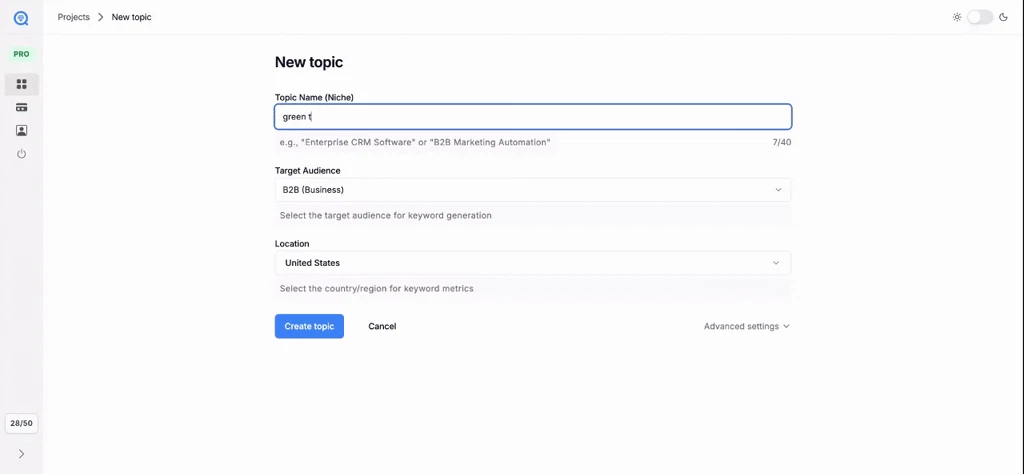Click the PRO plan badge
Image resolution: width=1024 pixels, height=474 pixels.
pos(22,54)
